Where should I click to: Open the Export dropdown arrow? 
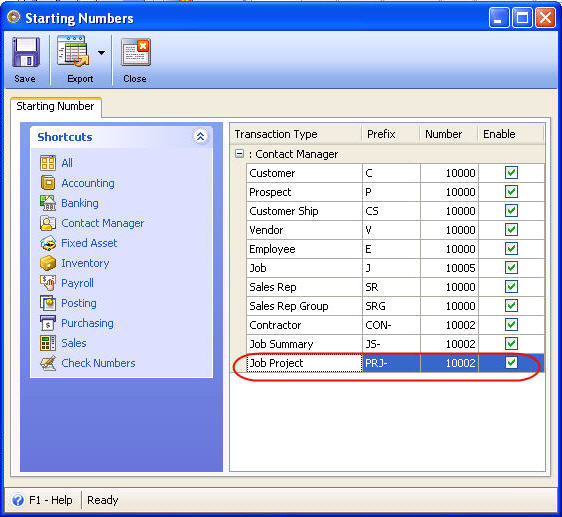click(x=101, y=53)
